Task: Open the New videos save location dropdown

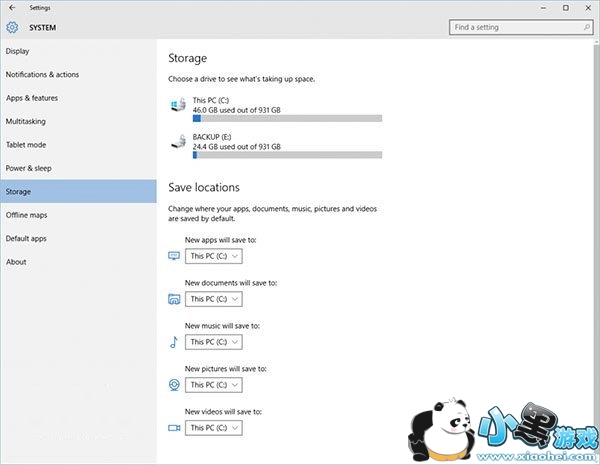Action: coord(214,427)
